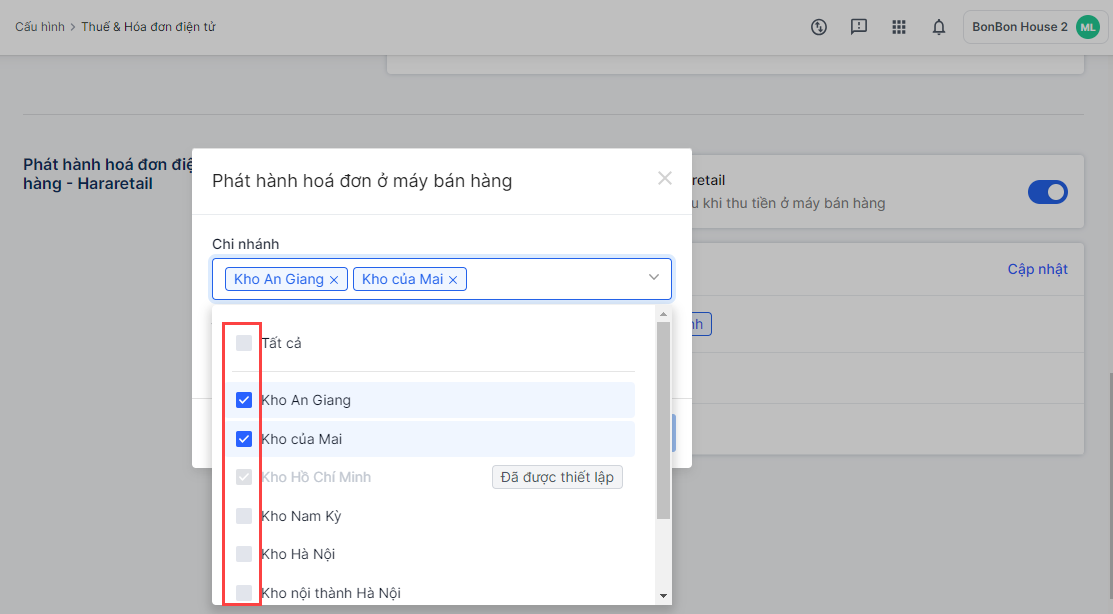Click the Cập nhật link

pos(1037,269)
